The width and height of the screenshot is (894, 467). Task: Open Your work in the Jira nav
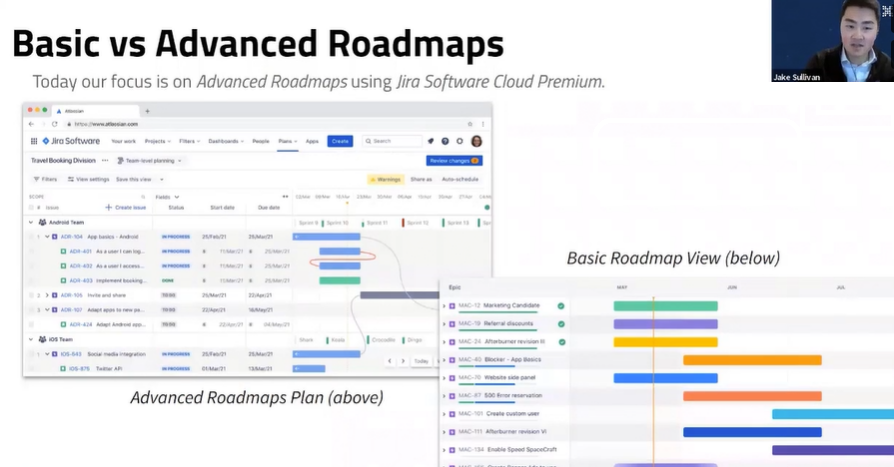pos(123,141)
